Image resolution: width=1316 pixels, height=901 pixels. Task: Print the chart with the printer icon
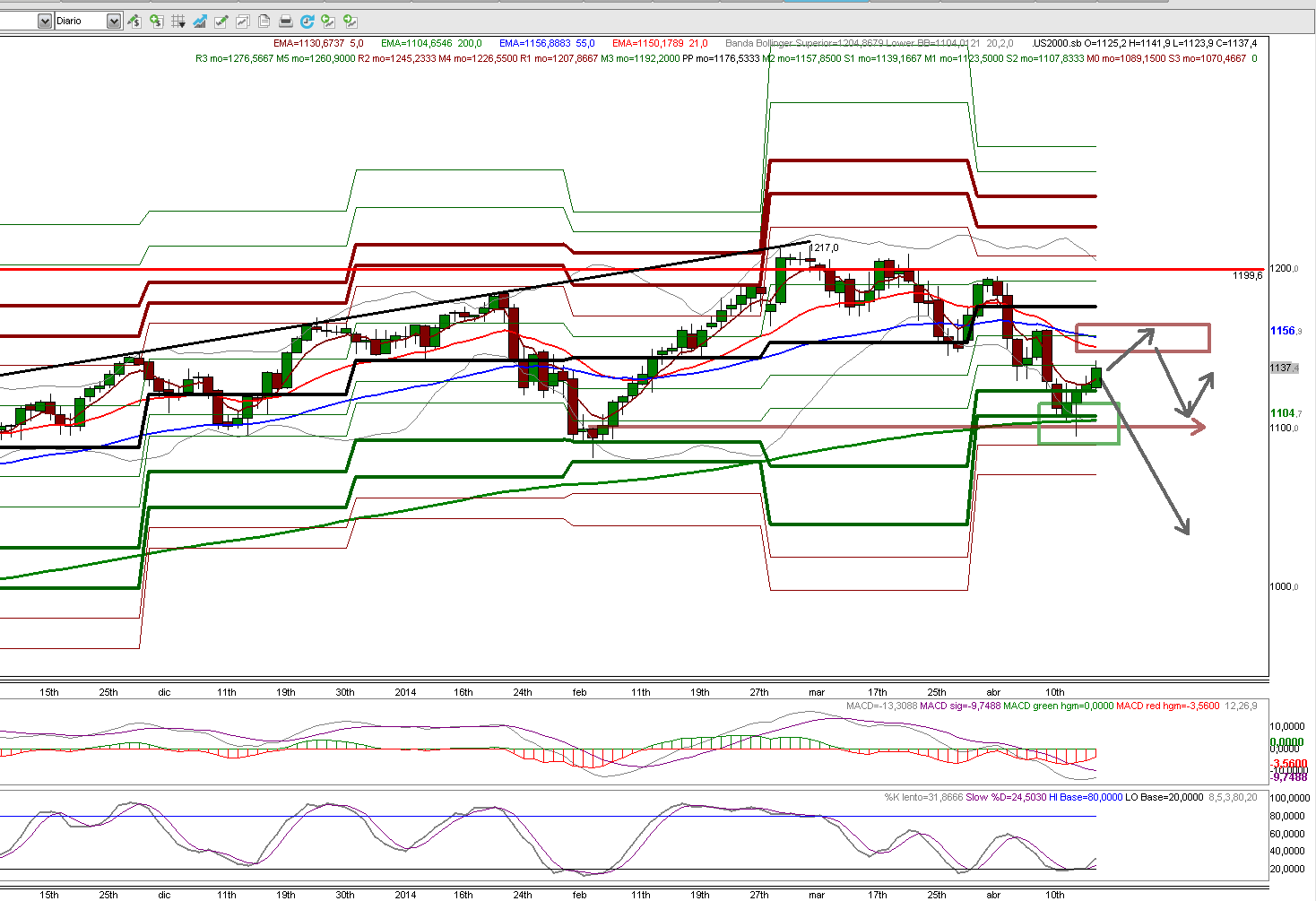click(x=285, y=21)
